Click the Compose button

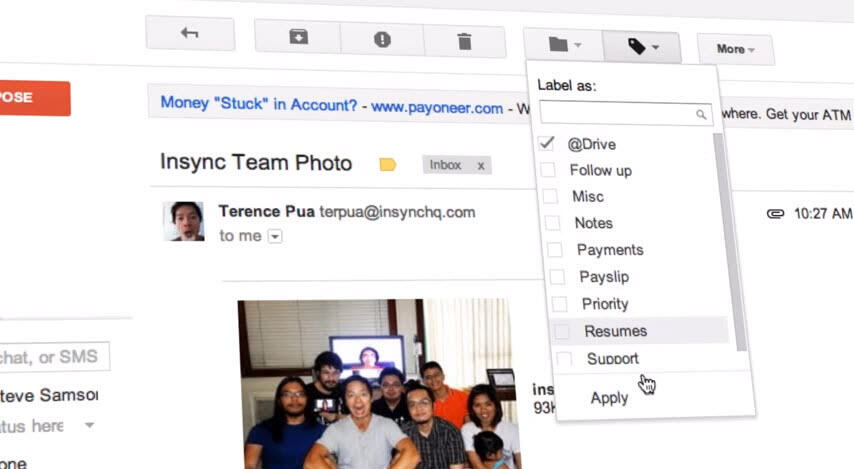click(33, 98)
